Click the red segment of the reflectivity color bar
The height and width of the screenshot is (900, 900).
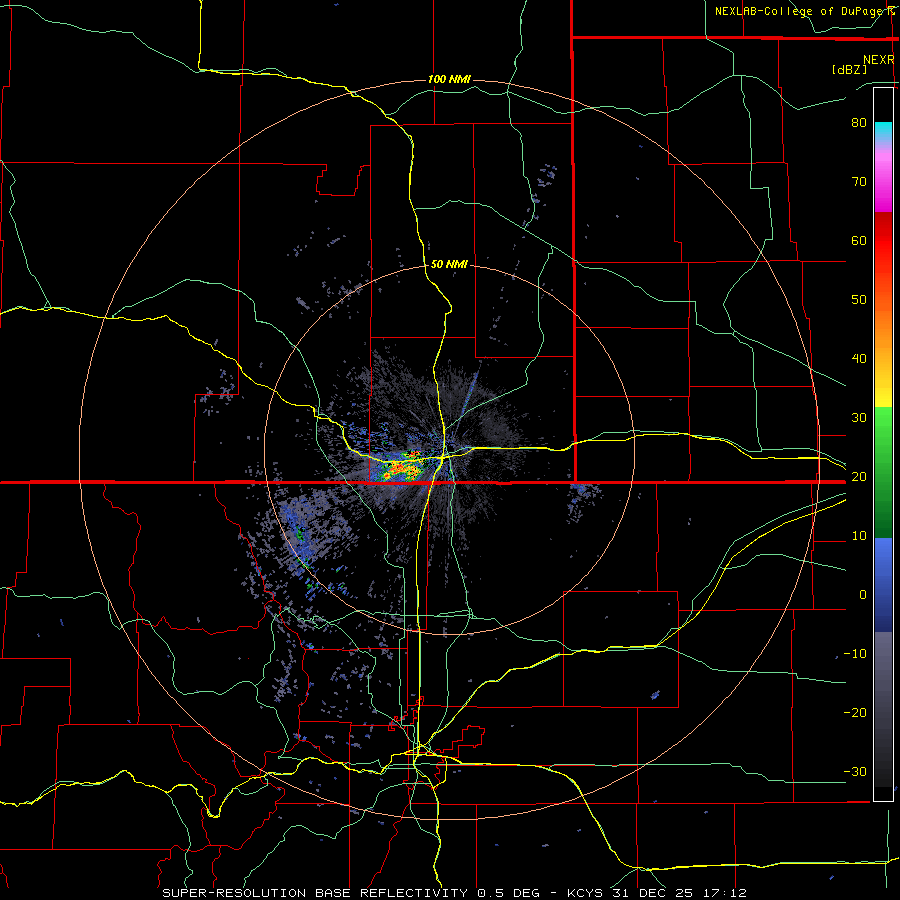tap(883, 241)
